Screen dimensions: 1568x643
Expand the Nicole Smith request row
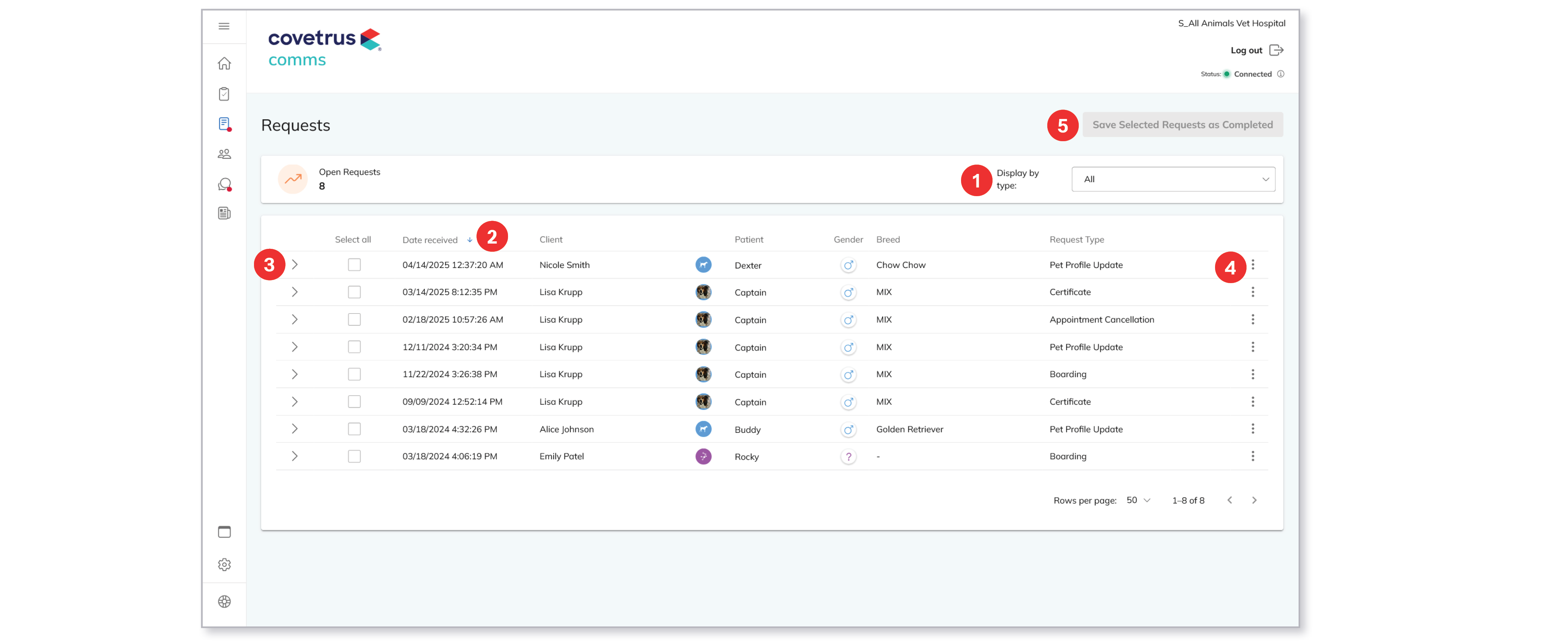click(x=295, y=265)
